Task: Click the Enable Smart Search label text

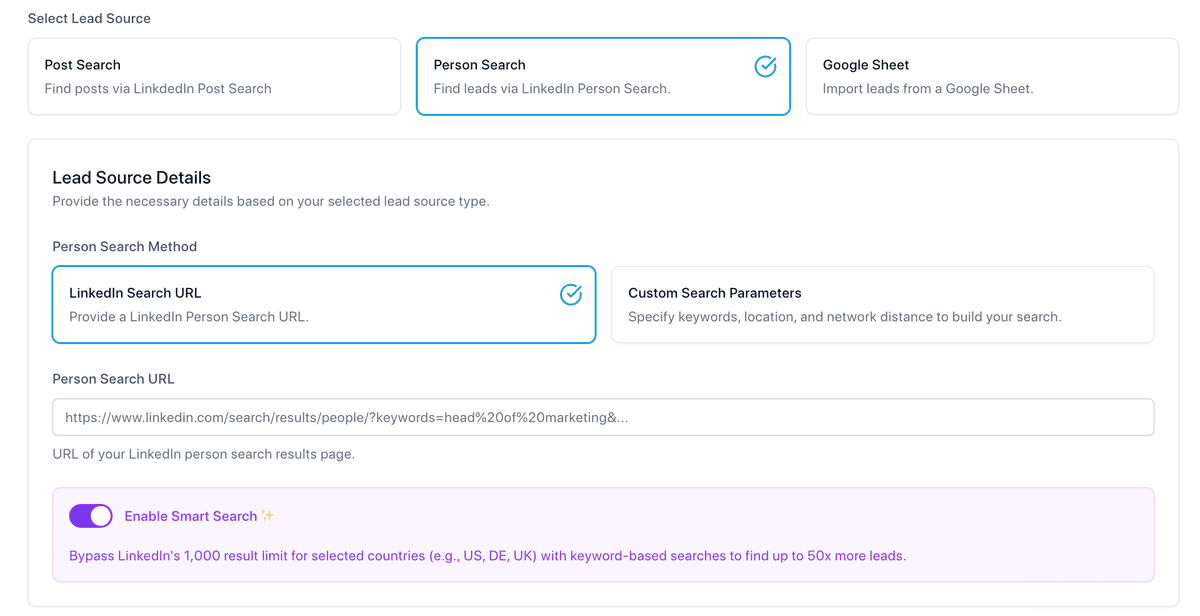Action: click(190, 516)
